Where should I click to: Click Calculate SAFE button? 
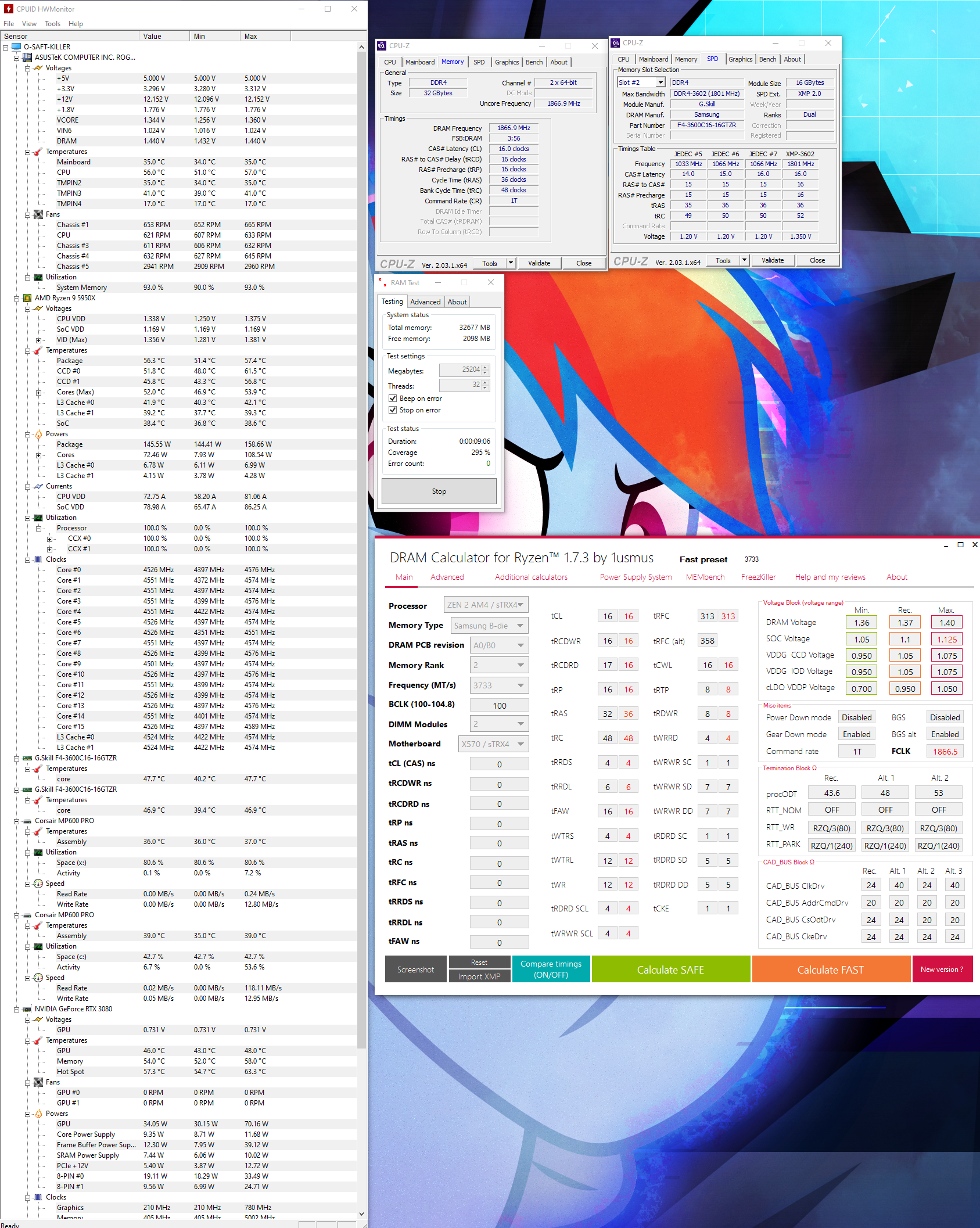670,970
